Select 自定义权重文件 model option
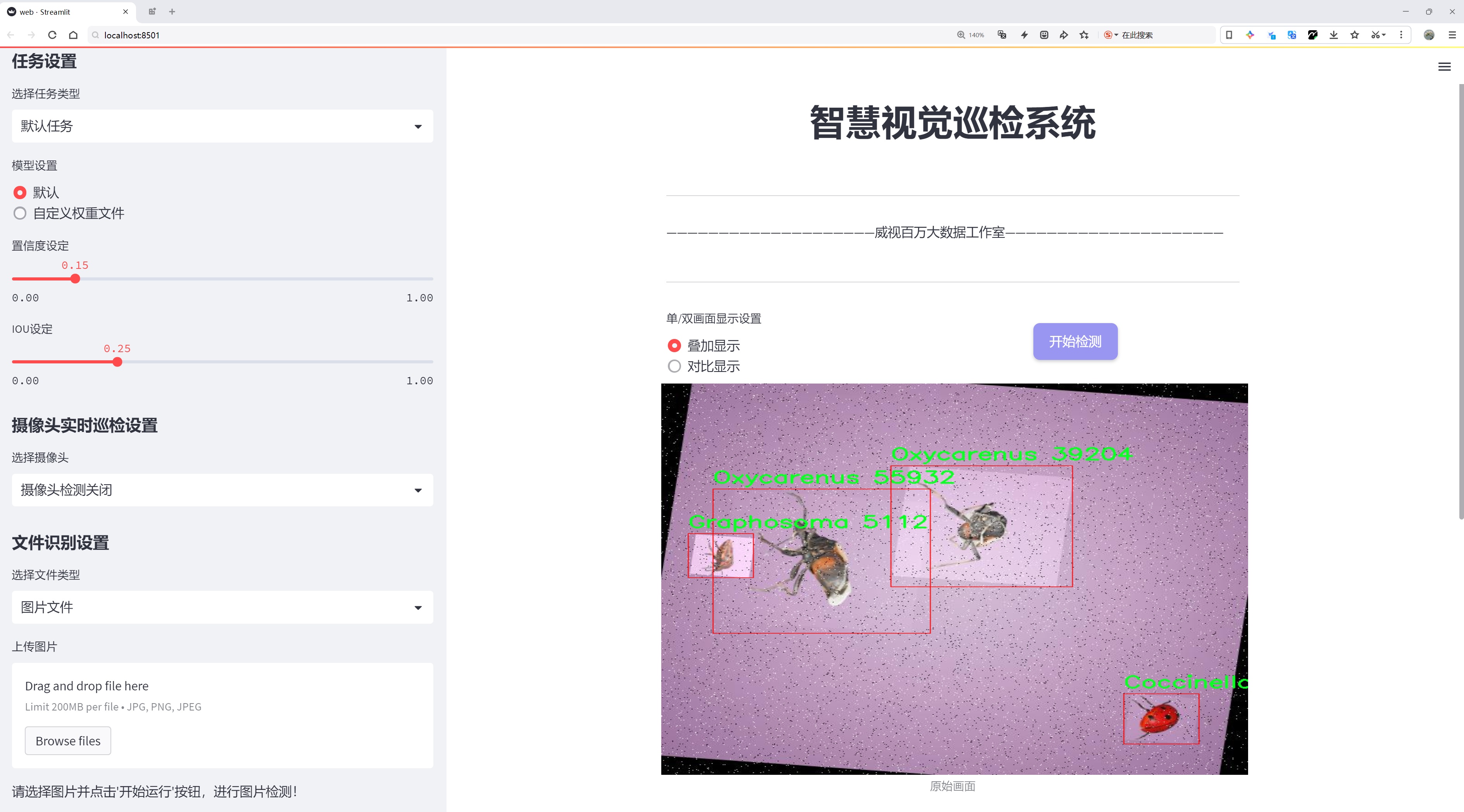Screen dimensions: 1464x812 point(20,213)
